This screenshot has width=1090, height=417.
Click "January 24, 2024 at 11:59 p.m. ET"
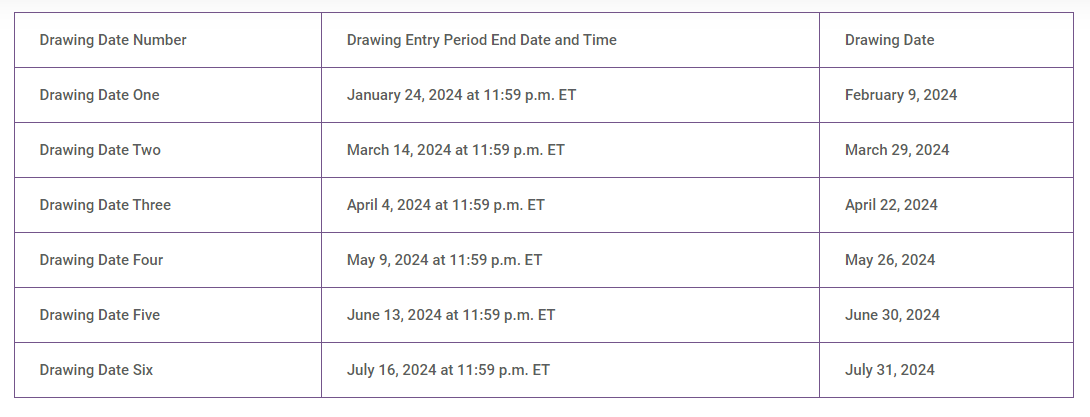[x=461, y=95]
